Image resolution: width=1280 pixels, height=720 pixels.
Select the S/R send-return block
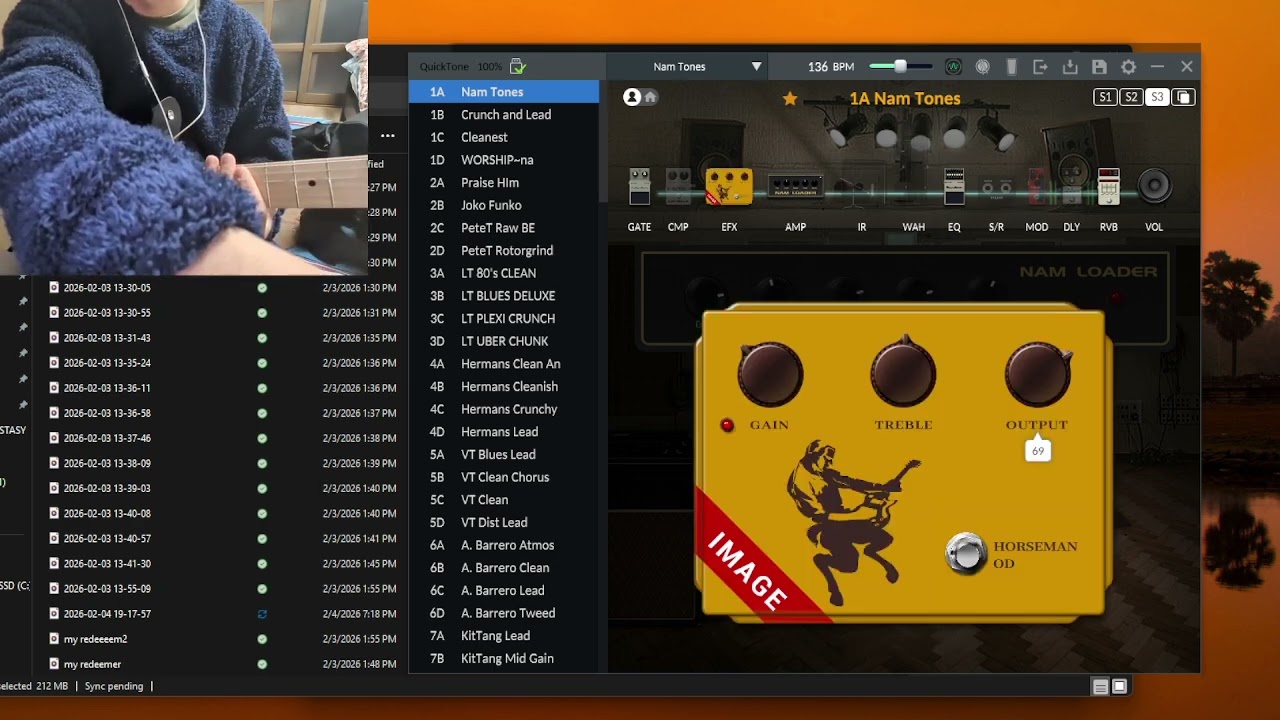click(996, 188)
